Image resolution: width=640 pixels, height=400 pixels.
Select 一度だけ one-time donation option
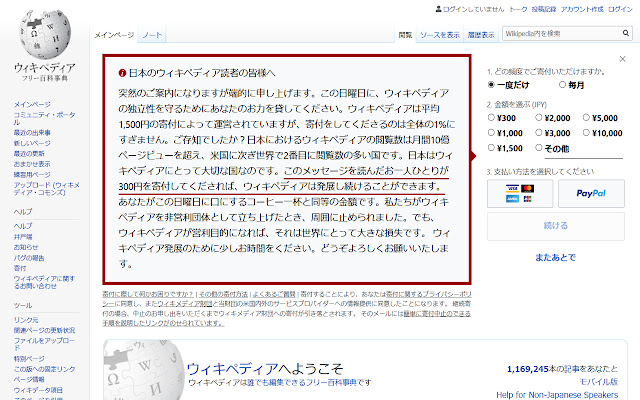pyautogui.click(x=491, y=84)
